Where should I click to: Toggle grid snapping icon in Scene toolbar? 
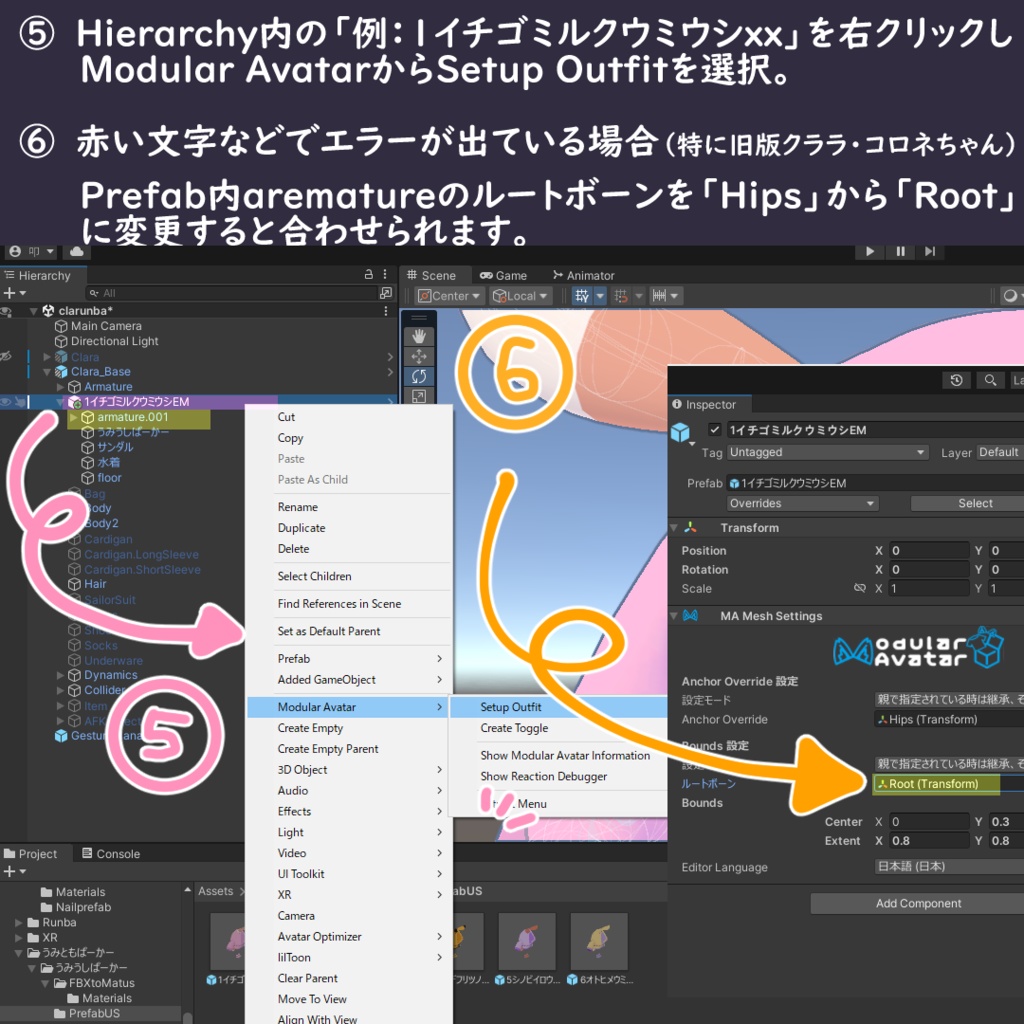click(621, 296)
